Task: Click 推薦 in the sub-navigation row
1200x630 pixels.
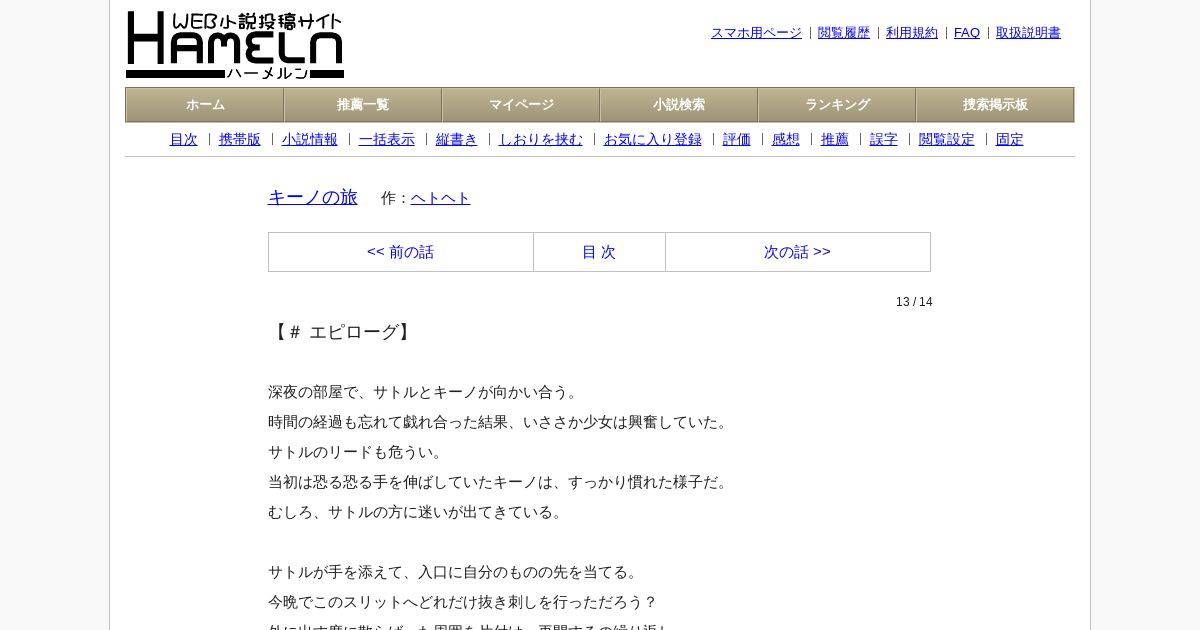Action: (x=835, y=140)
